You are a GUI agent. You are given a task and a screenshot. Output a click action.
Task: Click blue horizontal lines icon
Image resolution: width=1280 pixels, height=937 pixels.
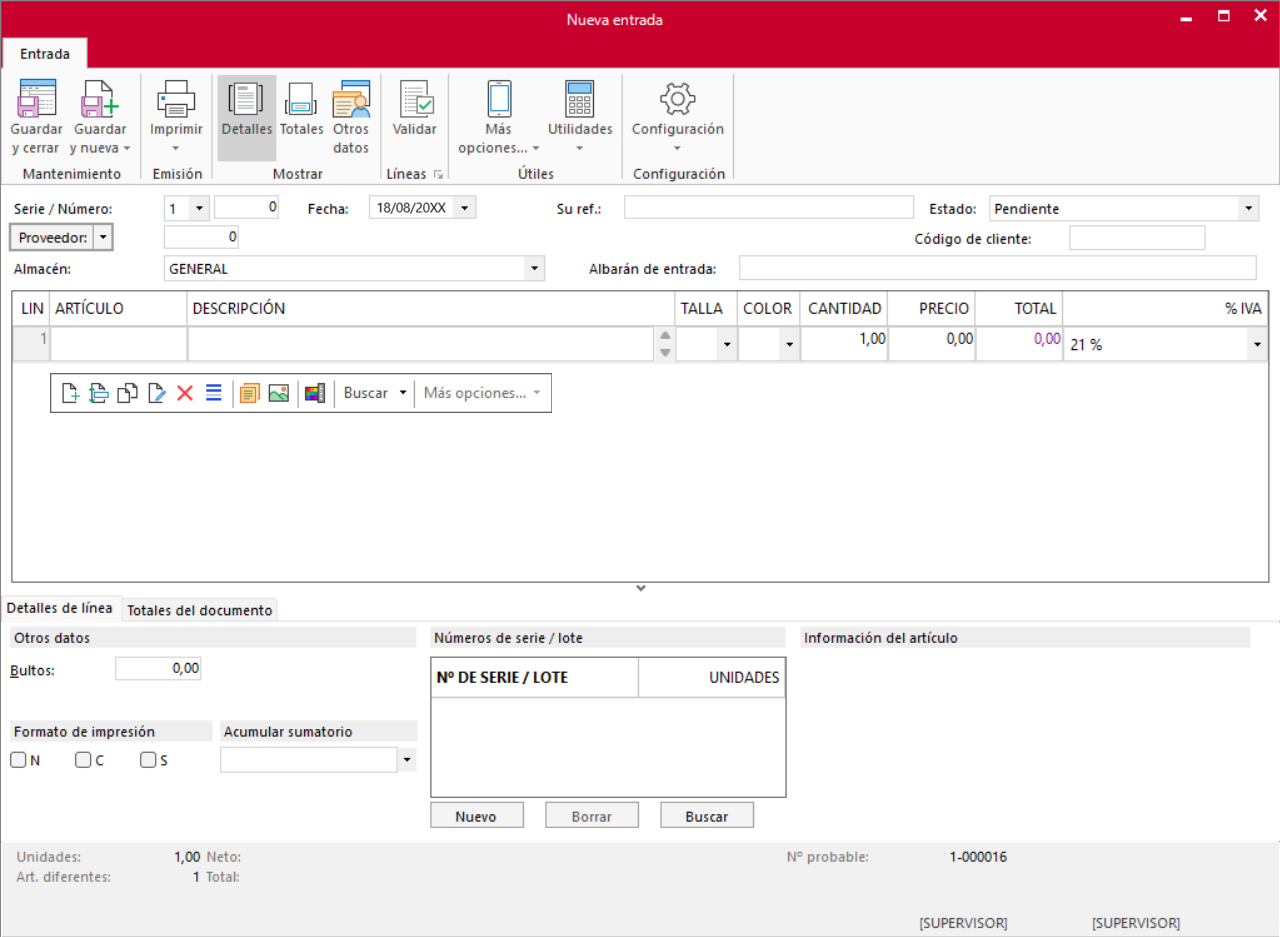coord(213,393)
